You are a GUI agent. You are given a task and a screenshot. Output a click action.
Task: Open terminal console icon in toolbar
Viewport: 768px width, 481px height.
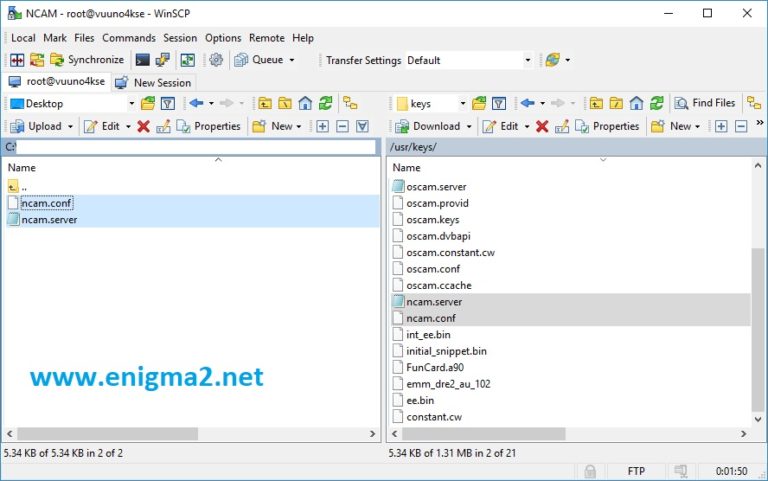pyautogui.click(x=143, y=60)
